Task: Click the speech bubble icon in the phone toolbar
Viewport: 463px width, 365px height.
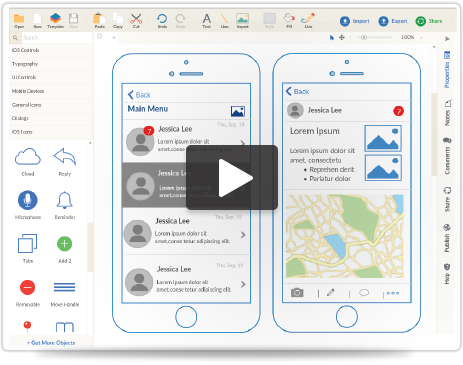Action: click(x=364, y=293)
